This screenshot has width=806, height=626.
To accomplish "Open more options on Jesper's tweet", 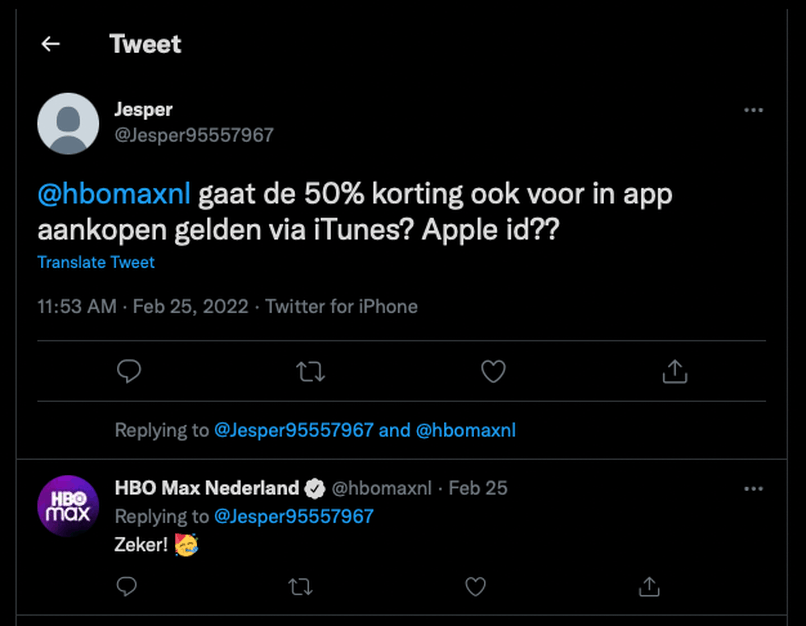I will (x=754, y=110).
